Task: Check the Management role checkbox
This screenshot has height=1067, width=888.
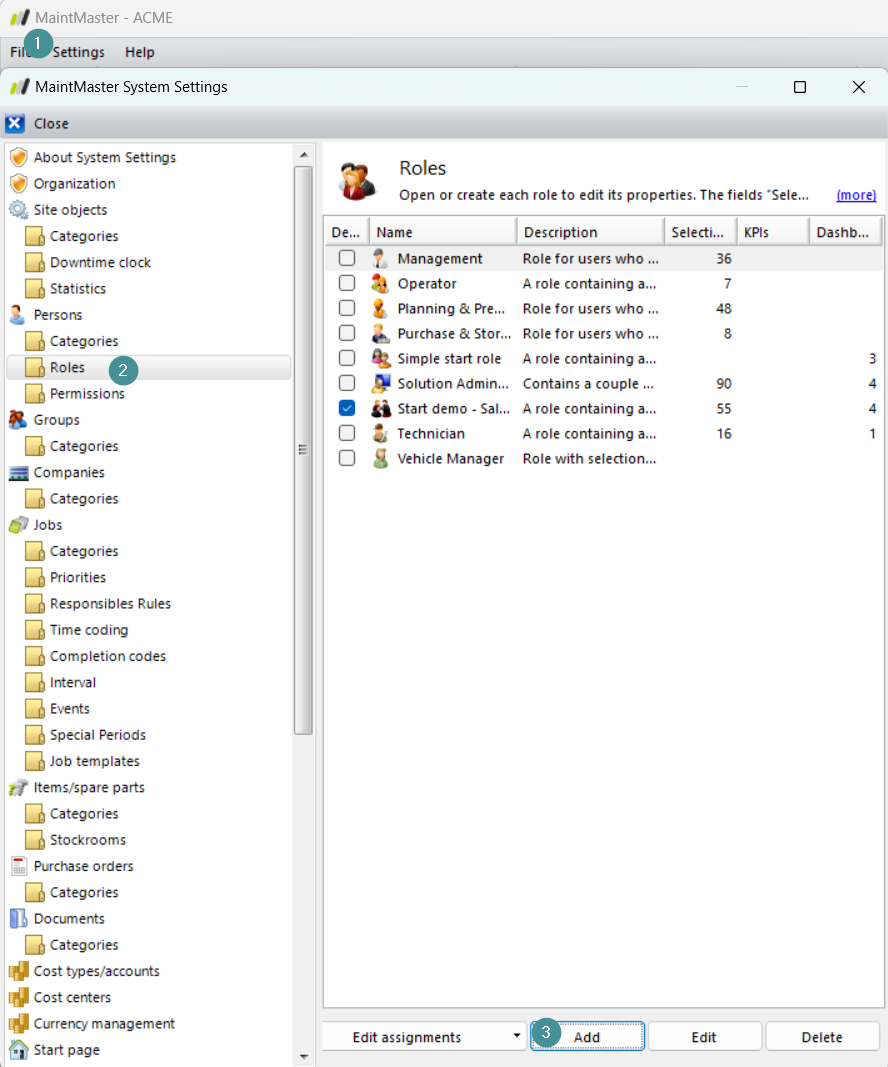Action: [347, 259]
